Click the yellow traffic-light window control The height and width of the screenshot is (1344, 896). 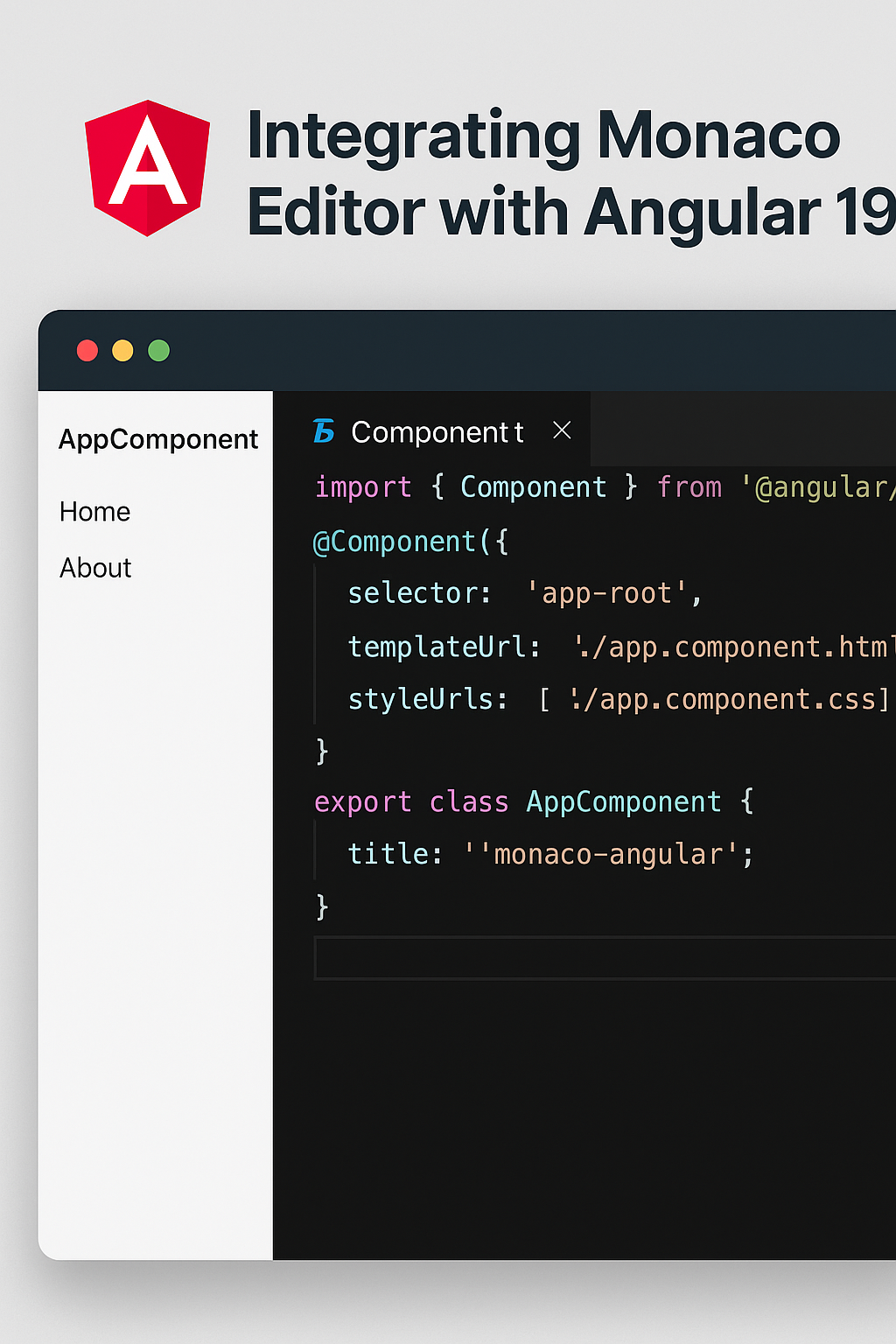point(123,350)
